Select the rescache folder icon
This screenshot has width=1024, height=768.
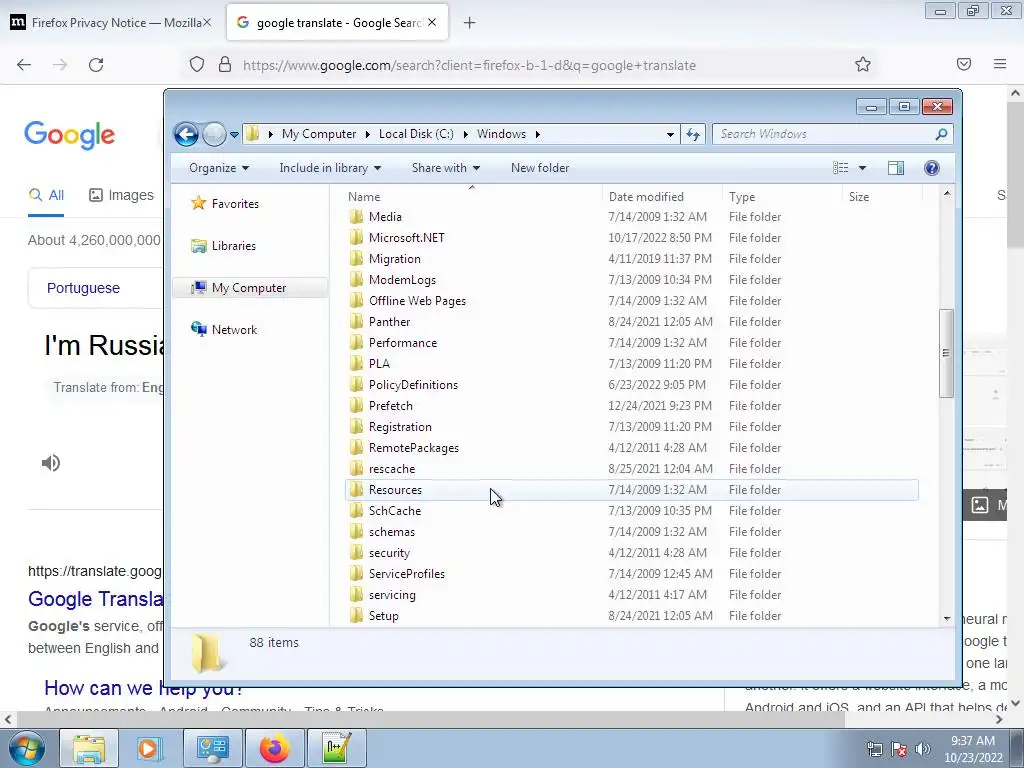tap(356, 469)
